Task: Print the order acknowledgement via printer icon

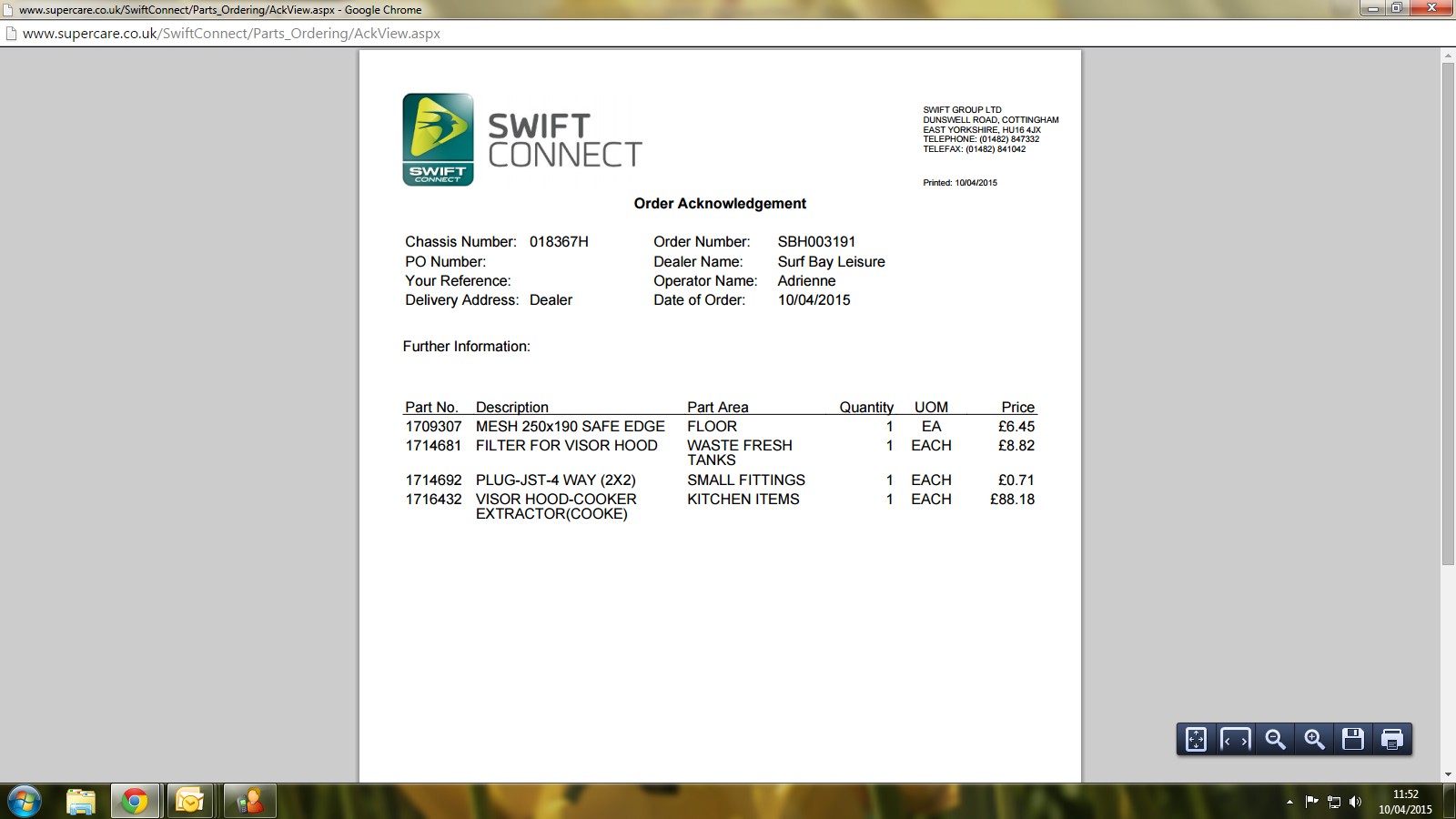Action: [x=1392, y=740]
